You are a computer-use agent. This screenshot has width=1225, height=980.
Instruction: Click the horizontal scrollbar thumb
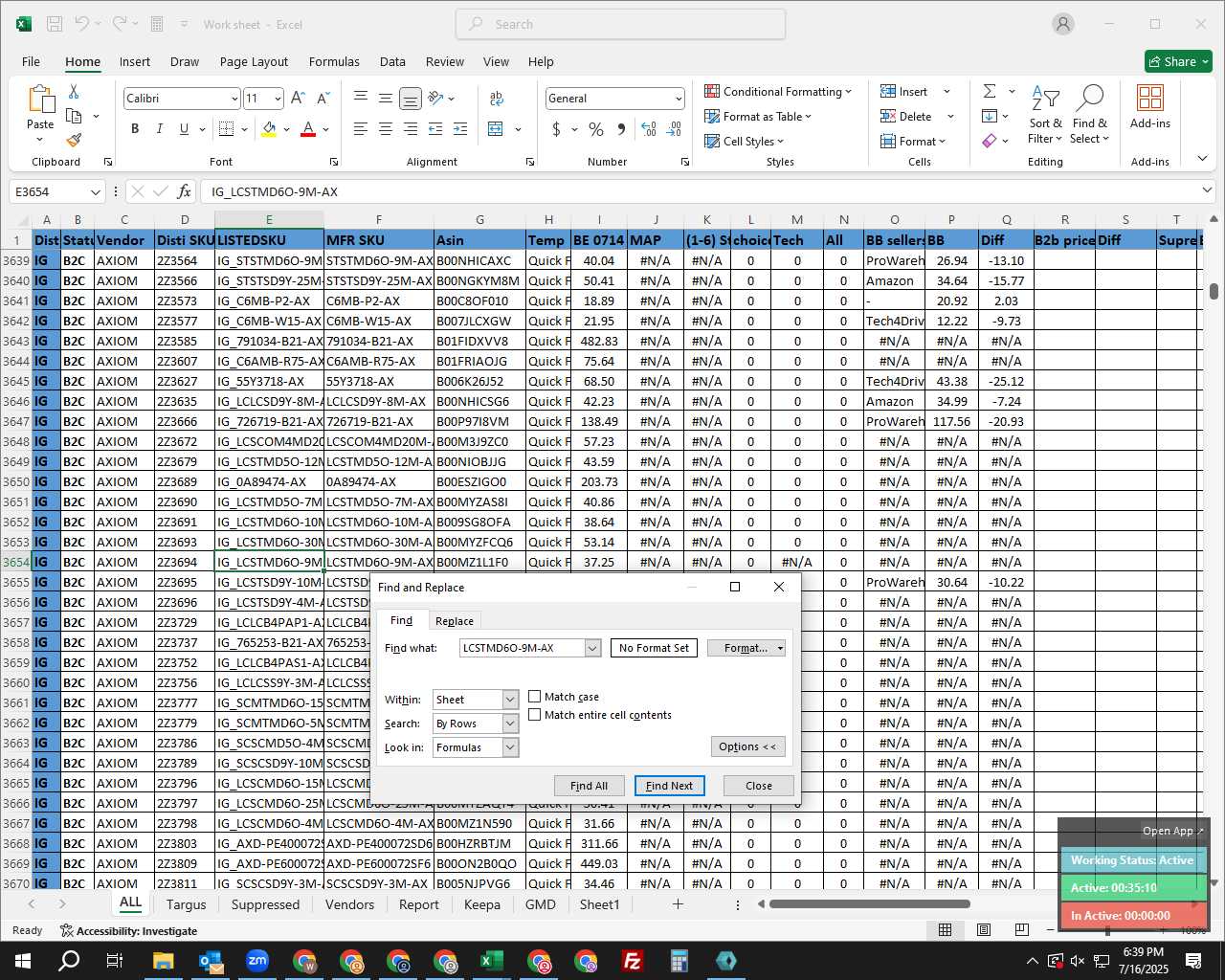tap(870, 903)
